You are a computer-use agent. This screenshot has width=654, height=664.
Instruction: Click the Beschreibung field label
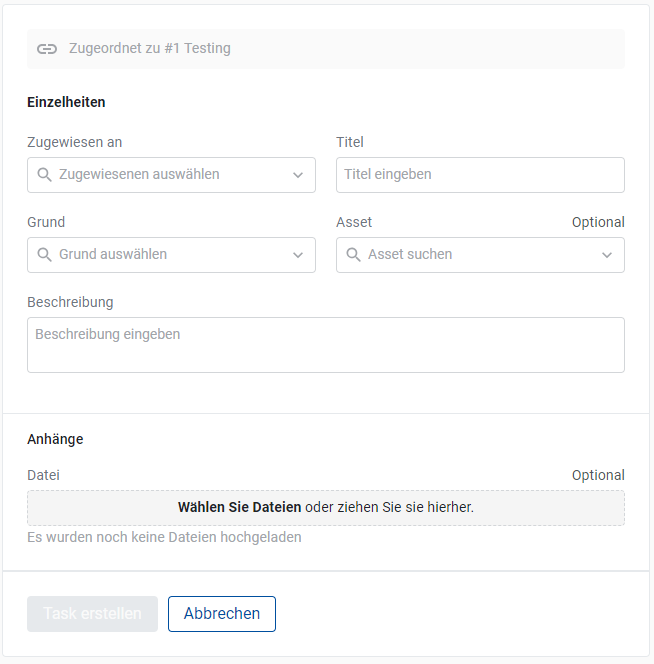click(x=70, y=302)
